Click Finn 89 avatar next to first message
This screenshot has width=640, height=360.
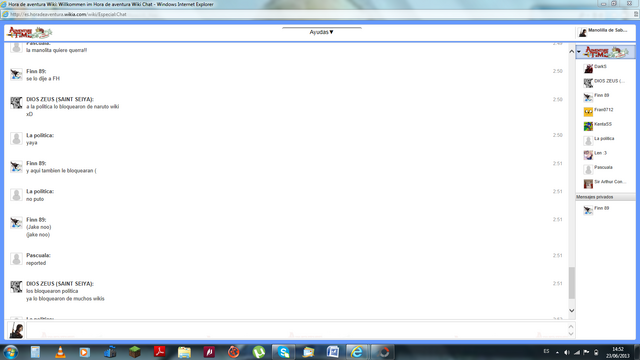click(x=16, y=75)
